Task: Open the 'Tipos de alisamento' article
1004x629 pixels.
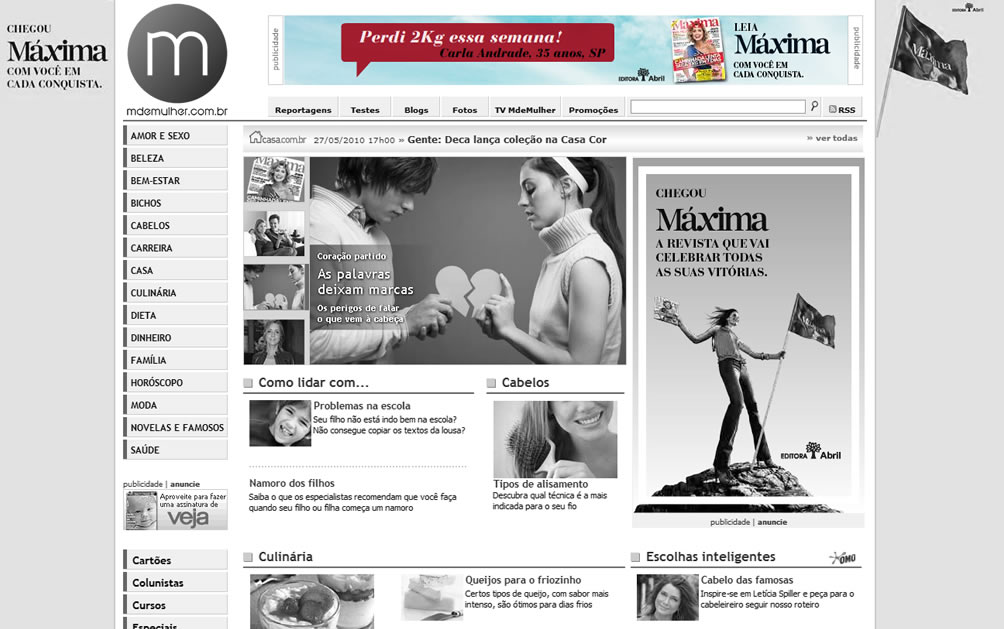Action: point(540,484)
